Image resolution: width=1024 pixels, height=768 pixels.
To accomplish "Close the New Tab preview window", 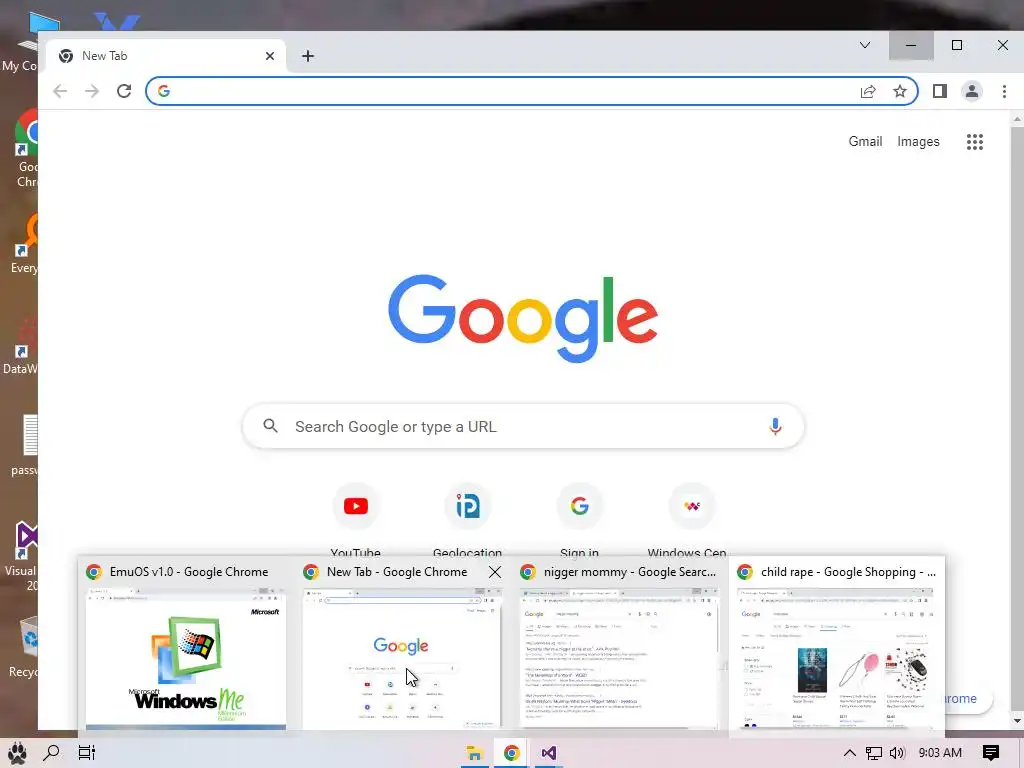I will click(495, 572).
